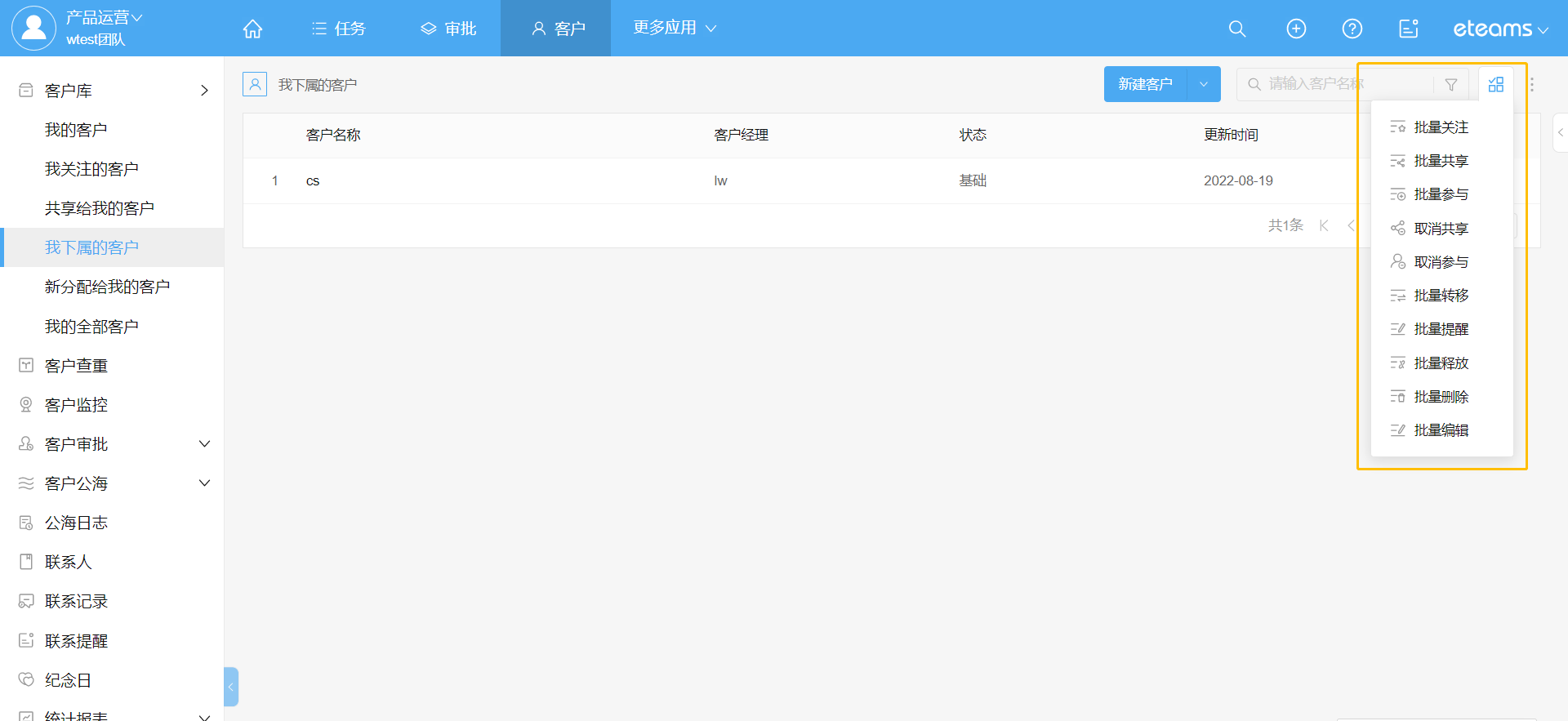1568x721 pixels.
Task: Open the help question mark icon
Action: coord(1352,29)
